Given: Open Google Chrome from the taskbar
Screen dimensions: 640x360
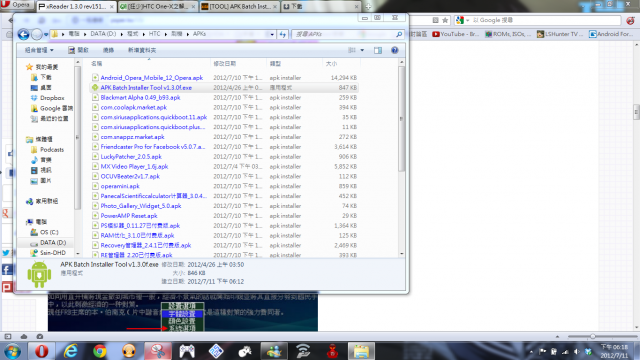Looking at the screenshot, I should click(100, 351).
